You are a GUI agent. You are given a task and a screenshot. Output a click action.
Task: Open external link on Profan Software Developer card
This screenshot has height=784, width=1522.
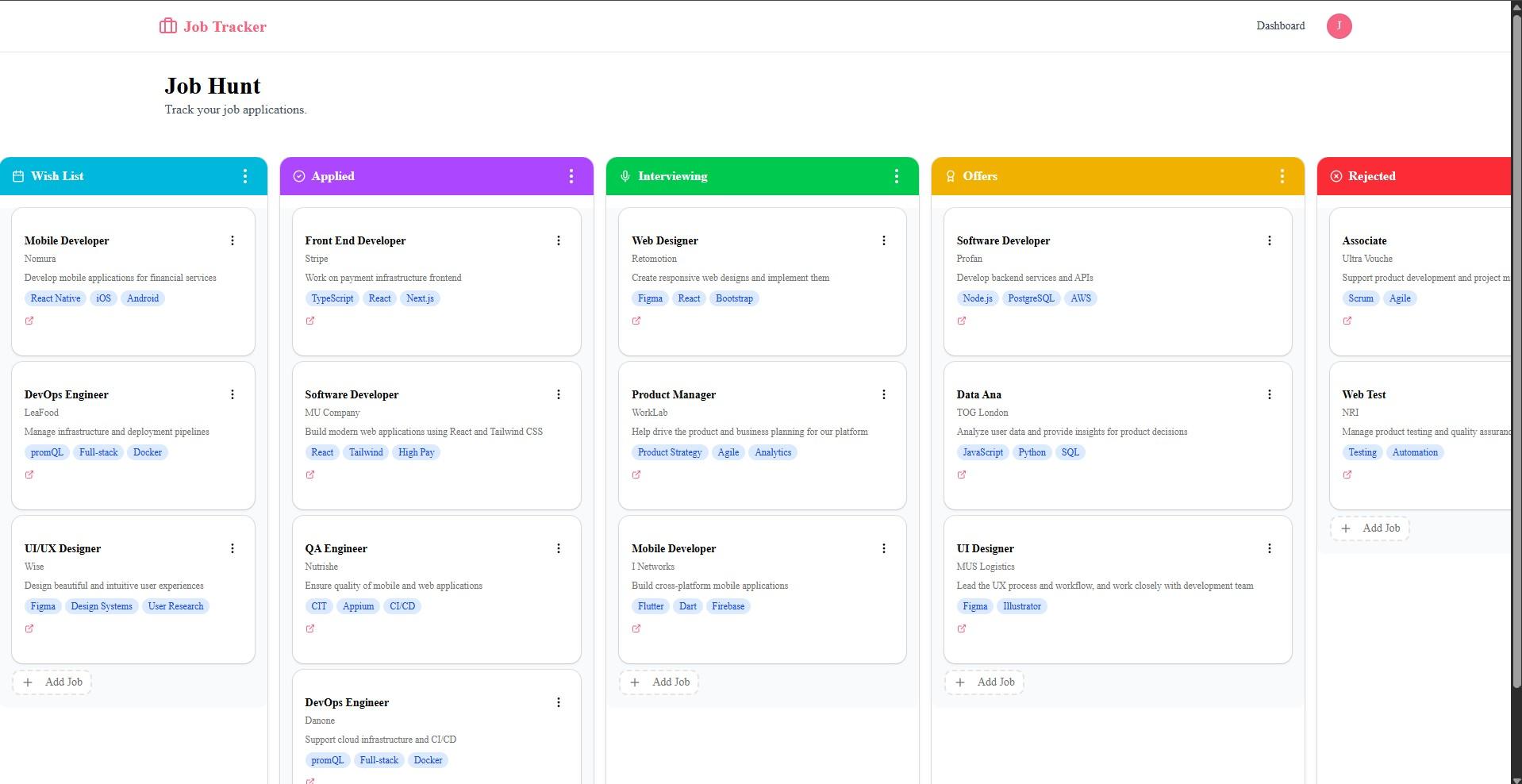tap(962, 321)
